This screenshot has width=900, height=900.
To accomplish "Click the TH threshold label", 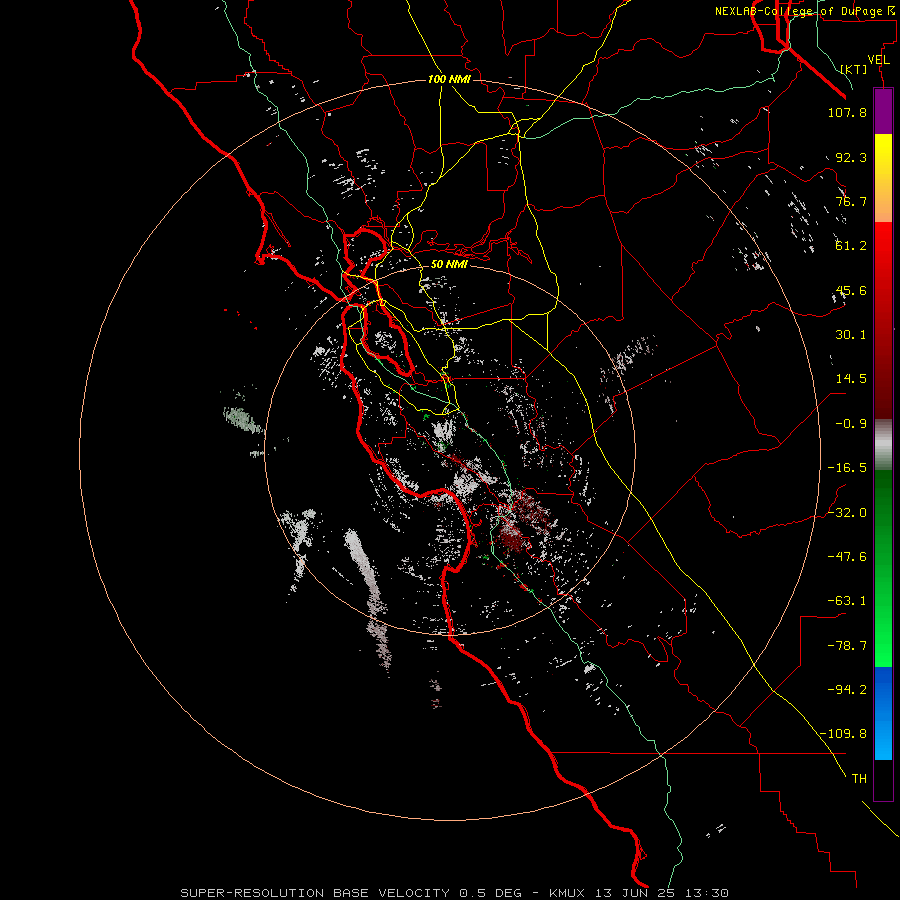I will pos(859,779).
